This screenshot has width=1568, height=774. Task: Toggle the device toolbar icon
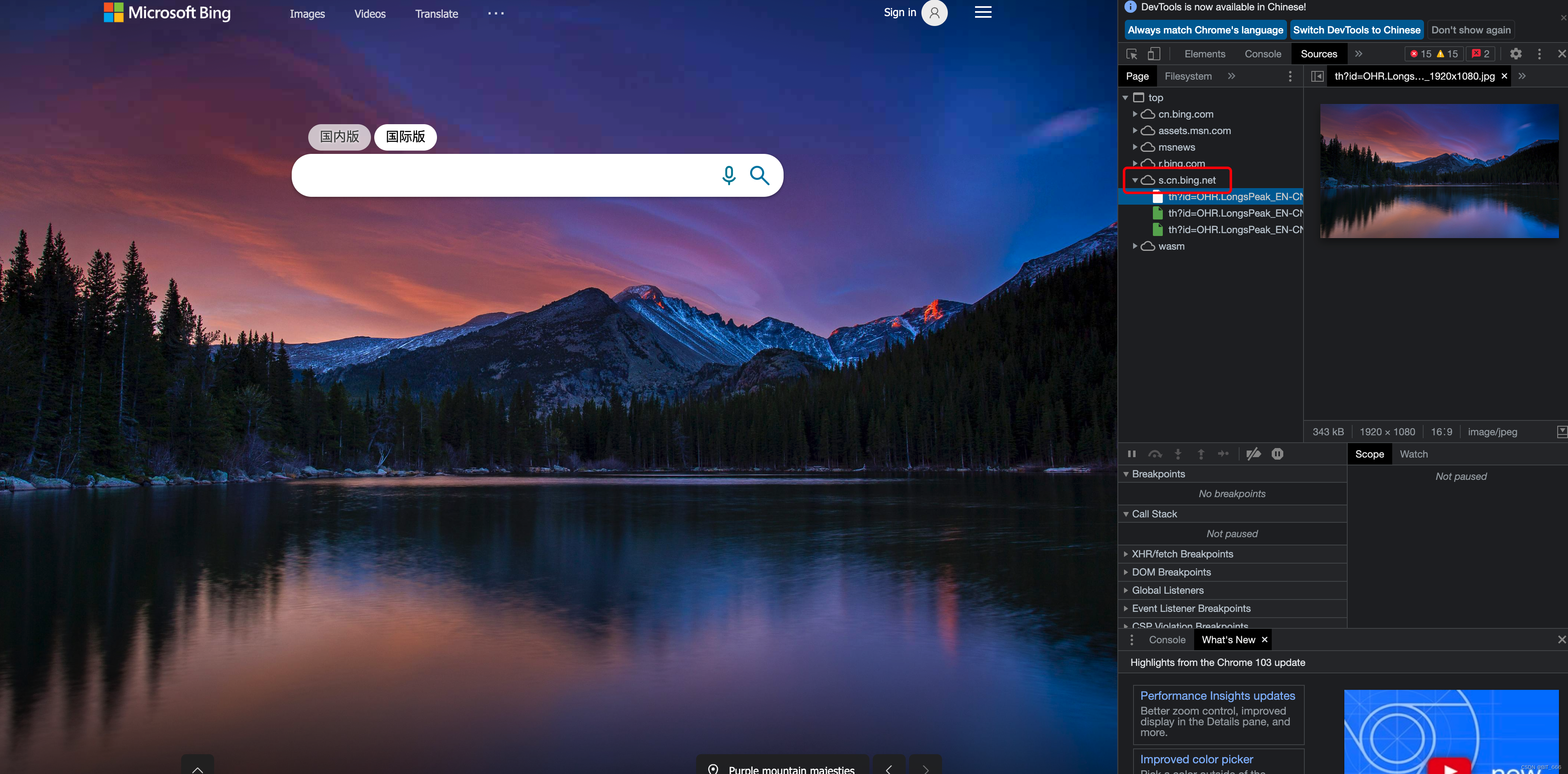click(1153, 54)
